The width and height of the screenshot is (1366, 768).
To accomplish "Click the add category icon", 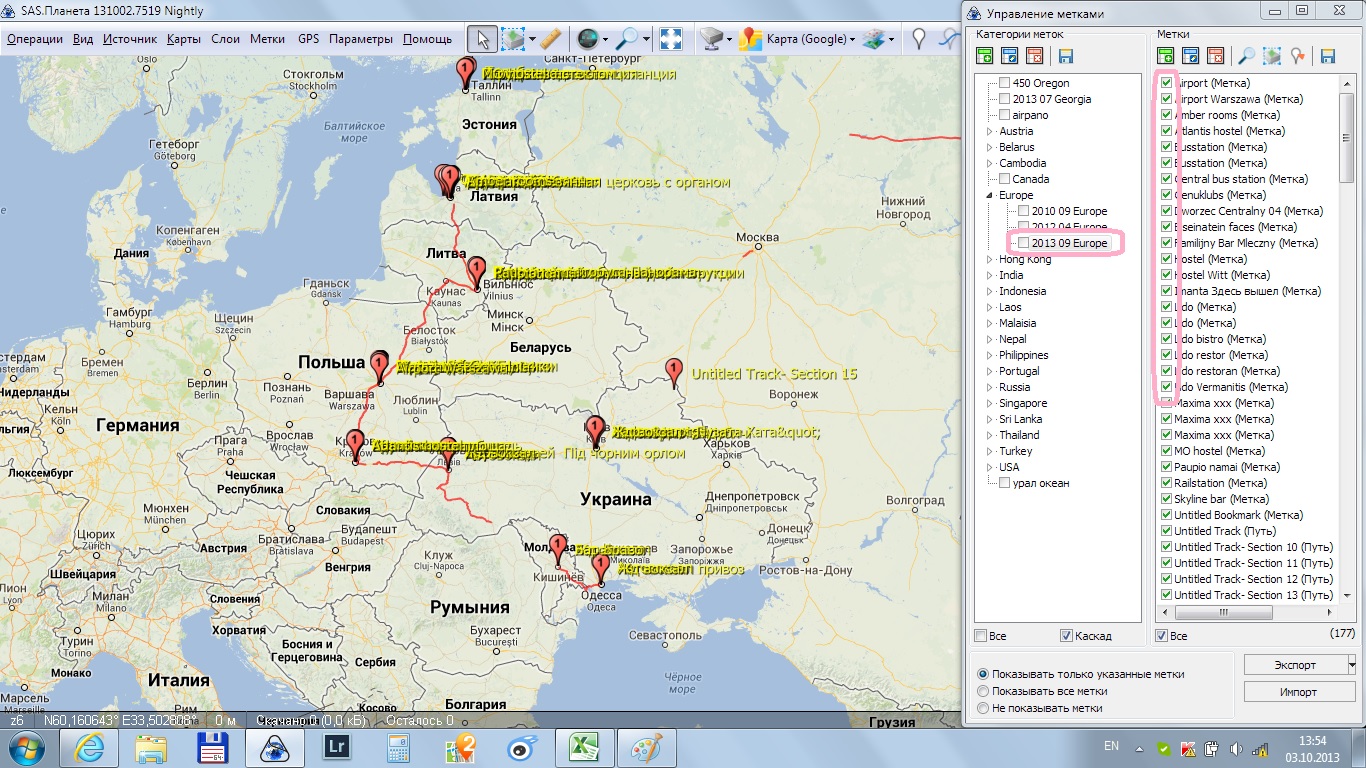I will click(985, 56).
